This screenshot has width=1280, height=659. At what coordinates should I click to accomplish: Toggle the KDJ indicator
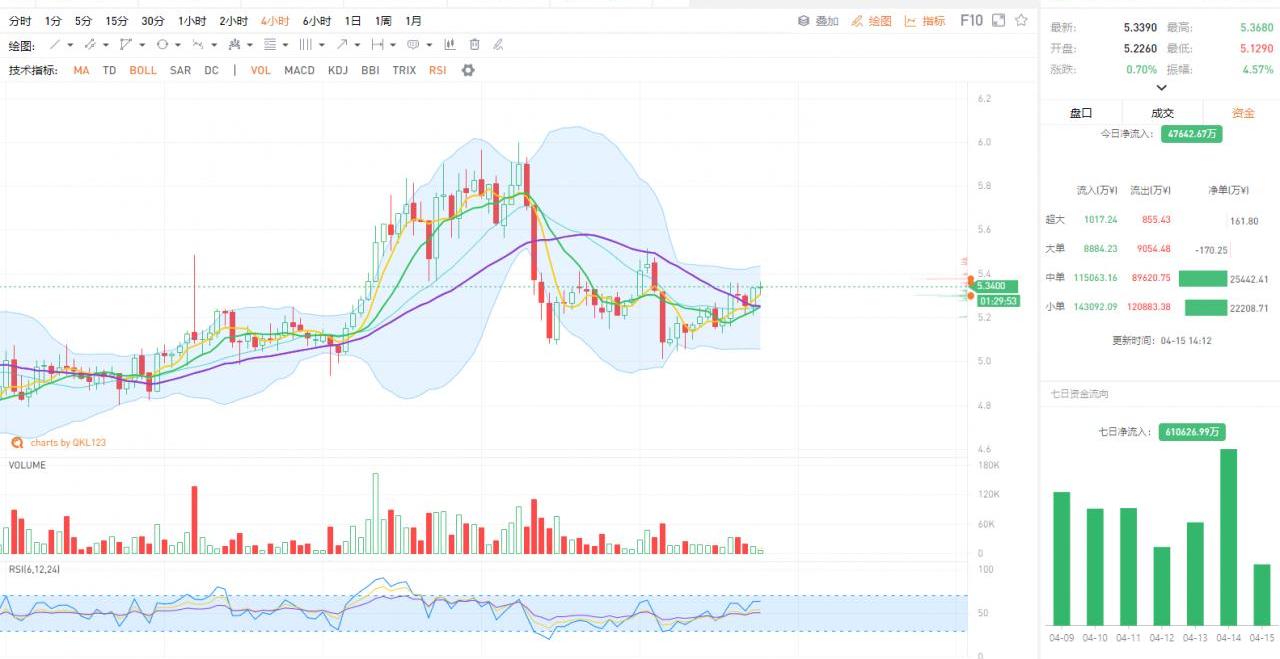(x=338, y=70)
